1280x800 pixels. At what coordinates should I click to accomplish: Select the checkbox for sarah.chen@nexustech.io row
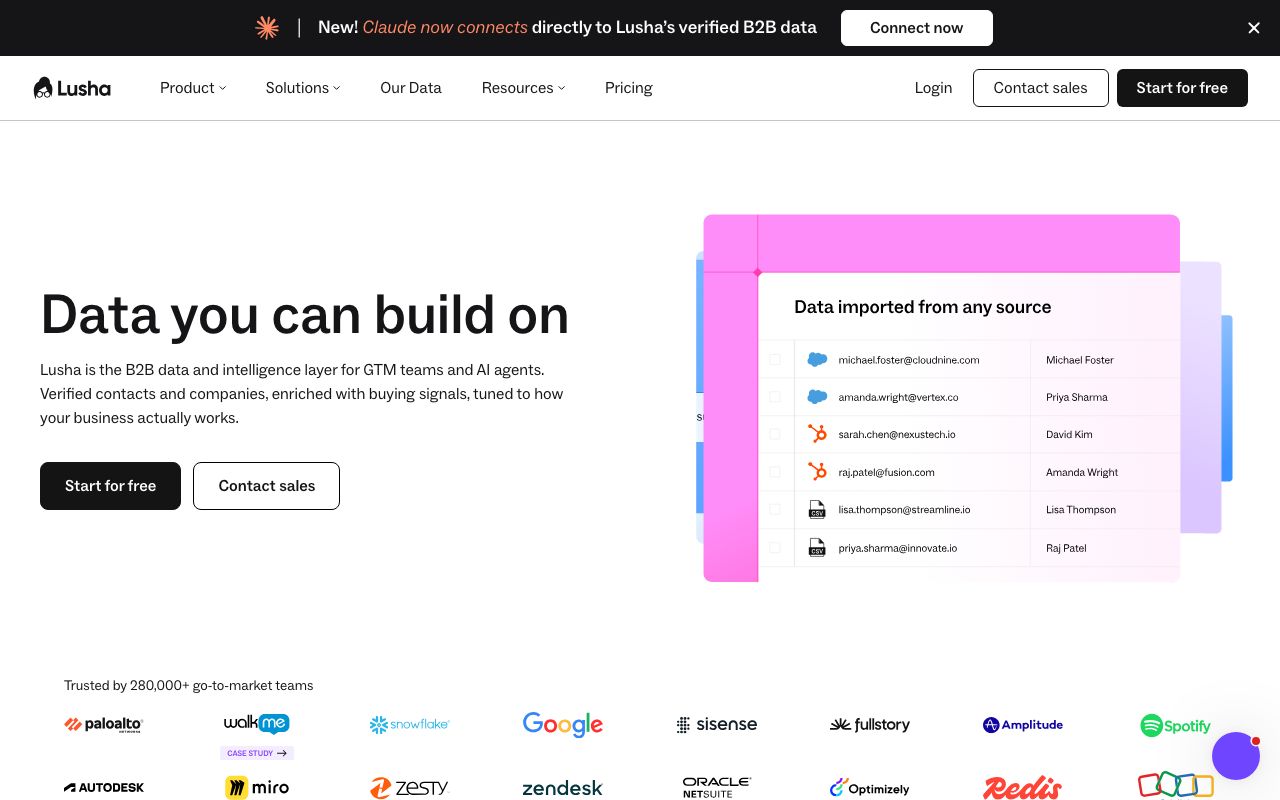coord(775,434)
